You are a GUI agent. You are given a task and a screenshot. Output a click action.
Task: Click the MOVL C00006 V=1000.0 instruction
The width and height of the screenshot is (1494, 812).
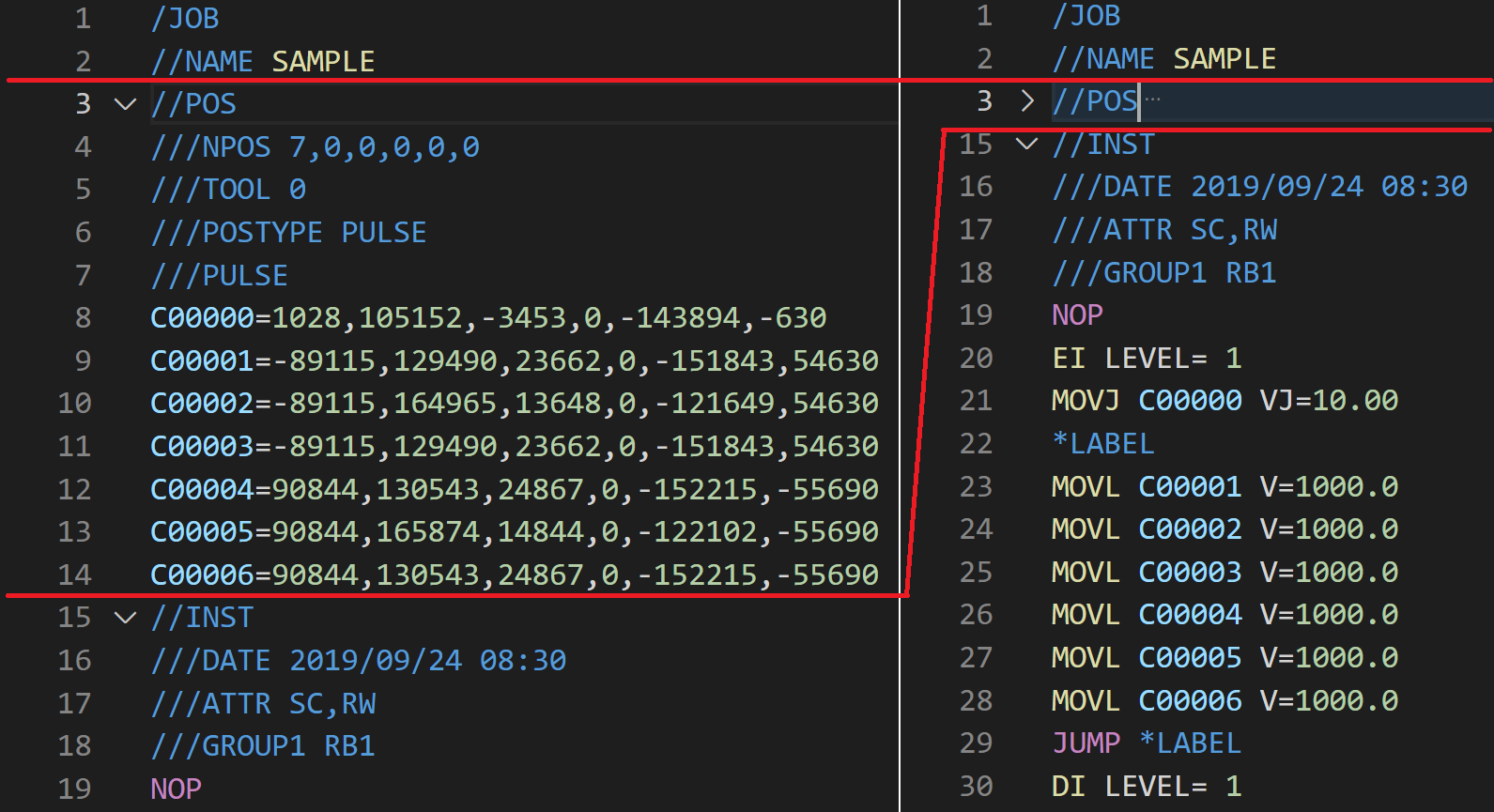1225,701
